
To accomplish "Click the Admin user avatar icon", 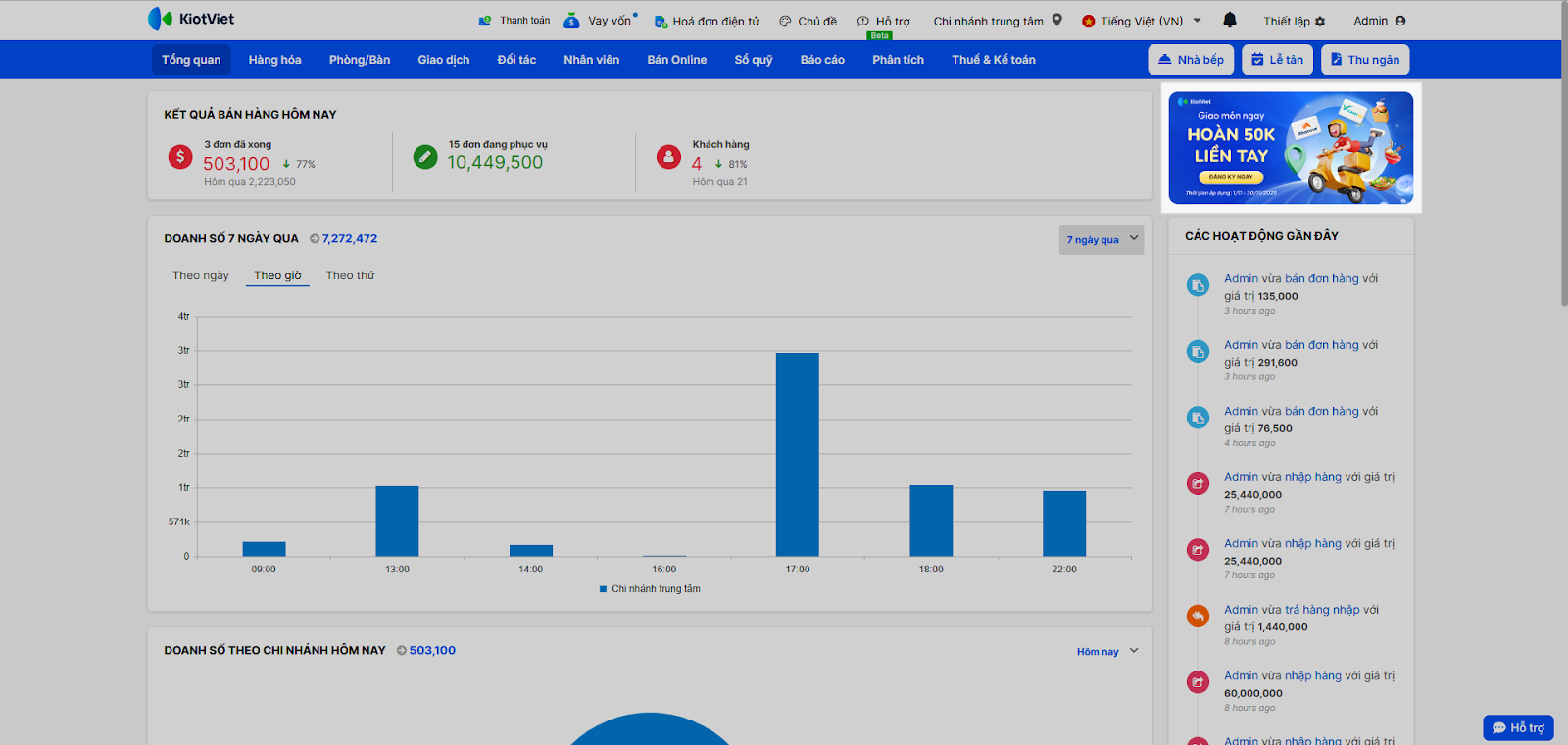I will [1400, 21].
